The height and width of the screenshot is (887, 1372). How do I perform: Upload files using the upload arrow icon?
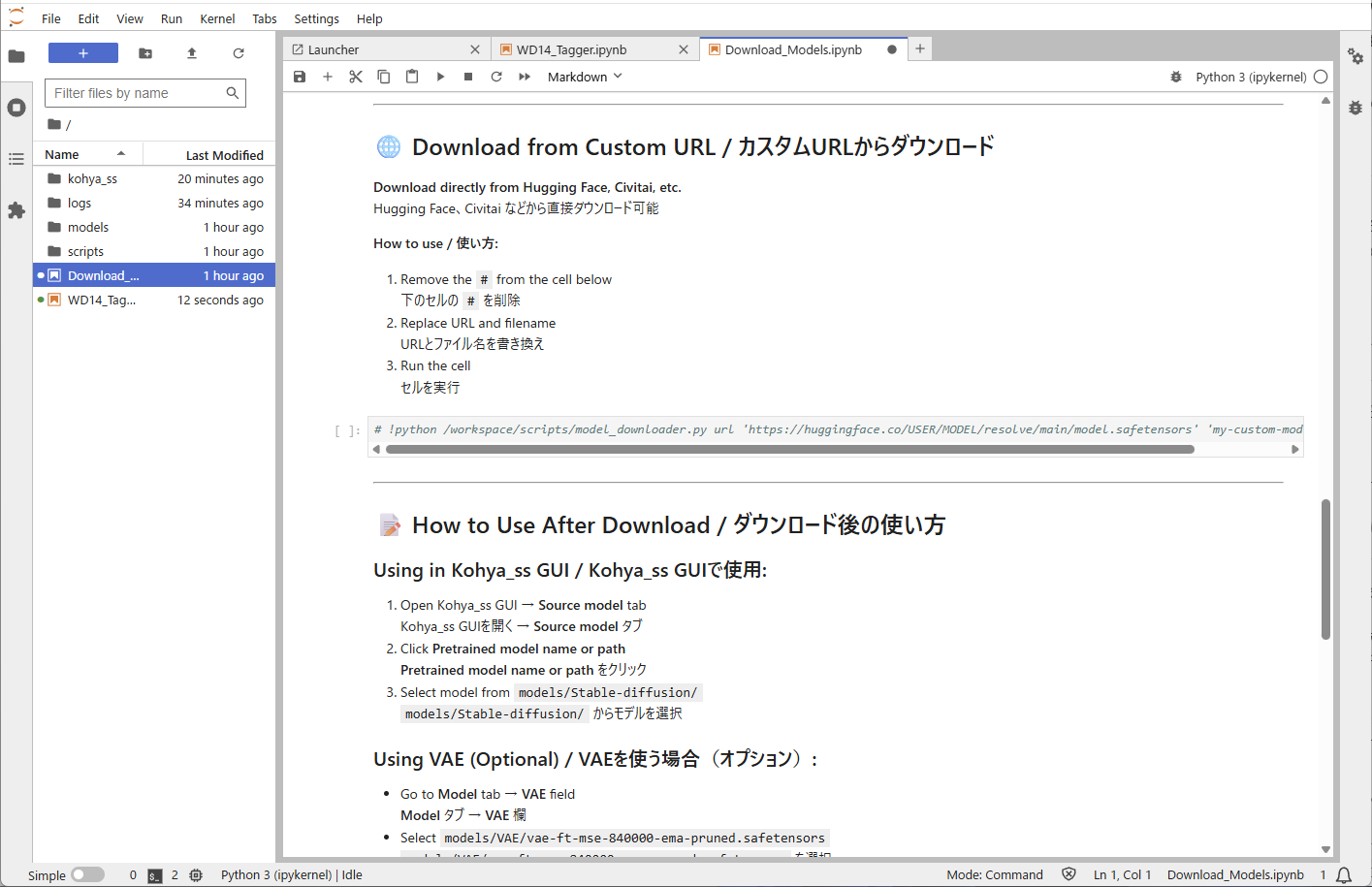click(192, 53)
